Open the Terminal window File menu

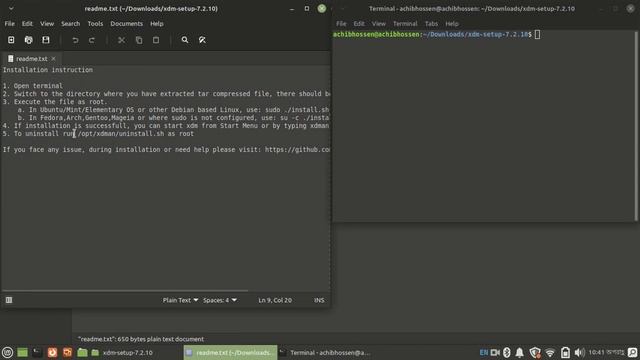341,24
